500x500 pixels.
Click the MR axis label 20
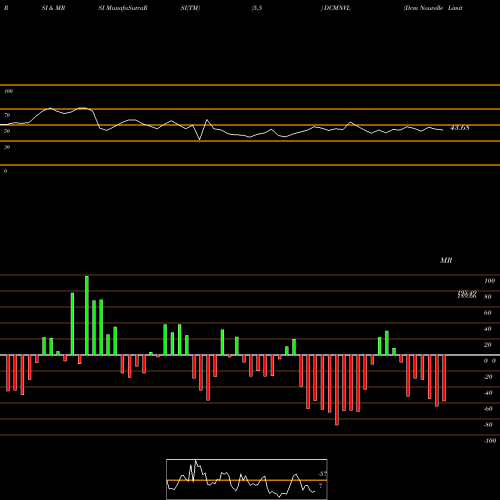click(x=487, y=345)
